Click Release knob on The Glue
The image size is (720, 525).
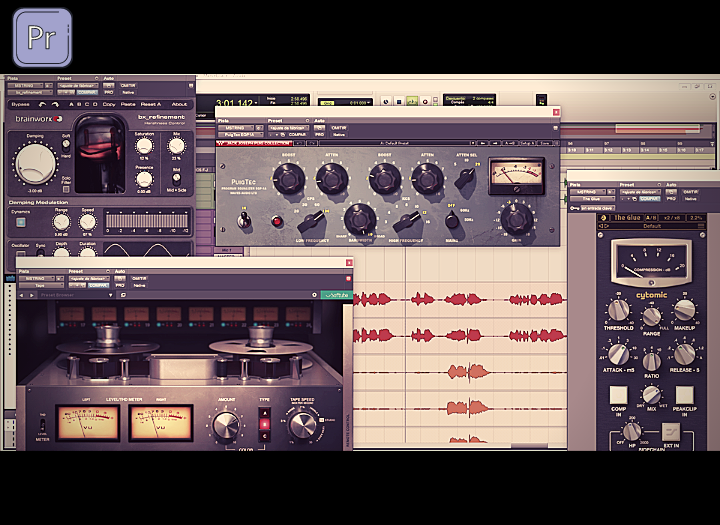click(x=684, y=353)
